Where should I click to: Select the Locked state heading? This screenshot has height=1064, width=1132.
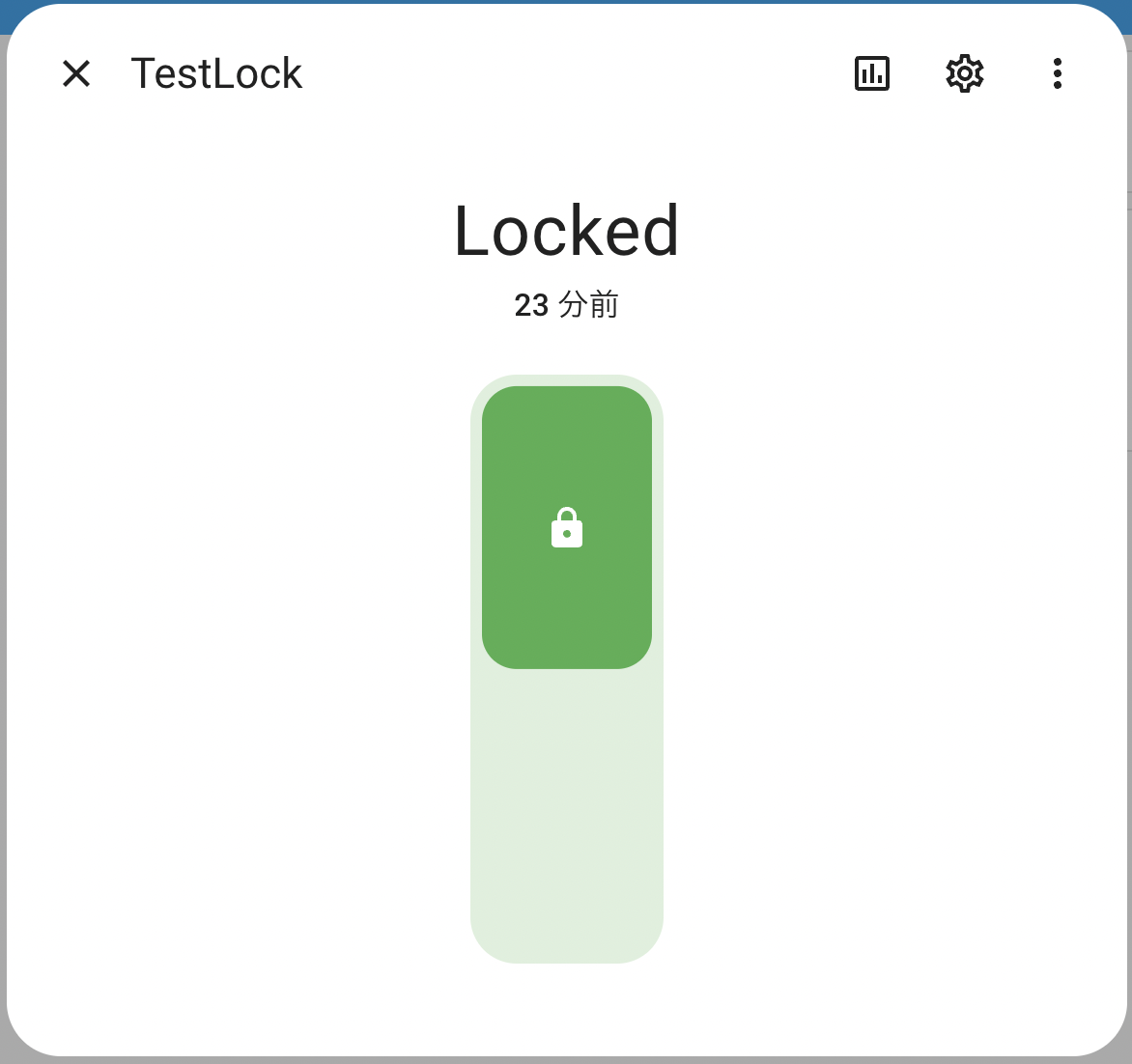(x=567, y=230)
